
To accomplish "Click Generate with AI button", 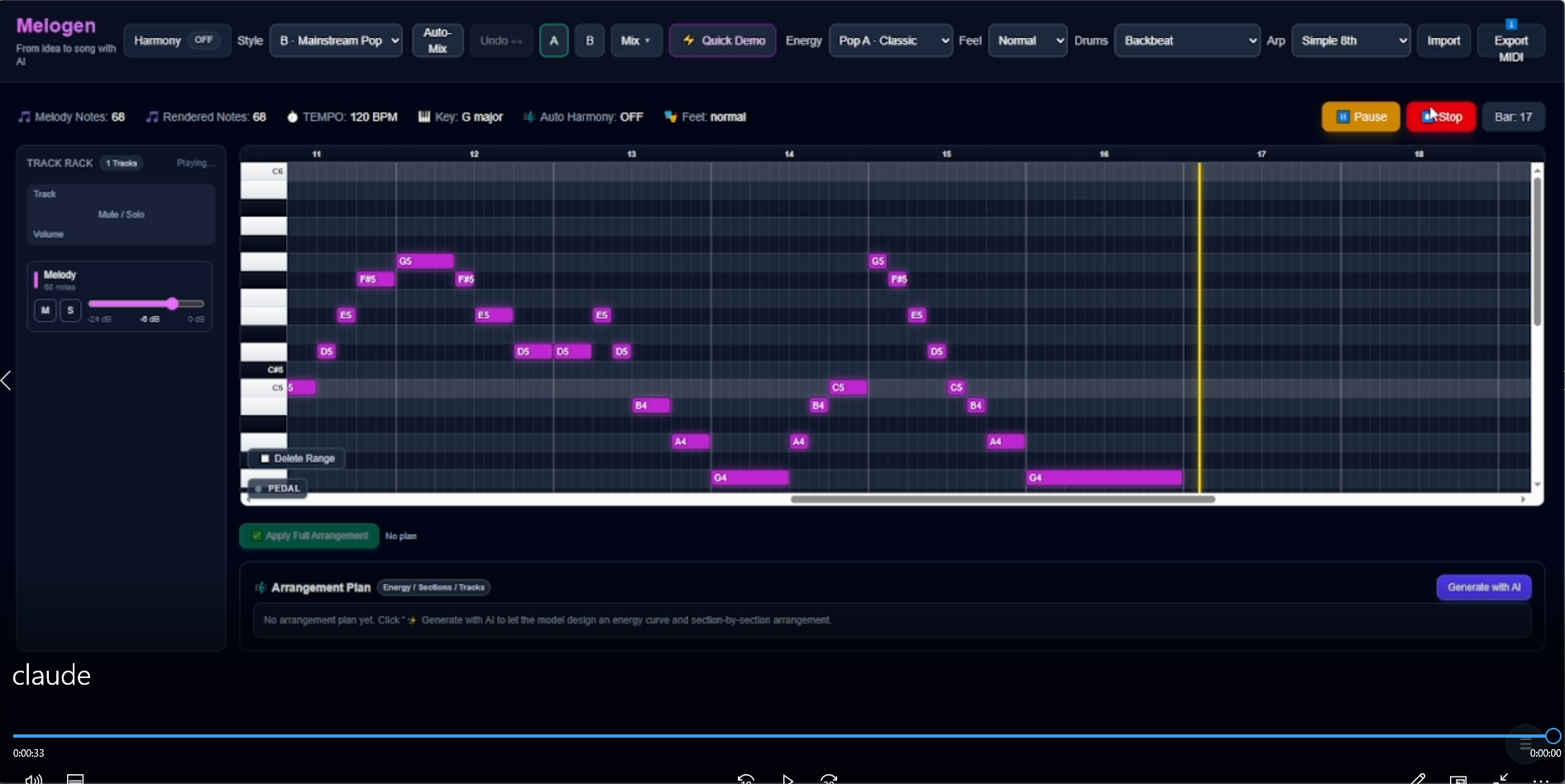I will 1483,587.
